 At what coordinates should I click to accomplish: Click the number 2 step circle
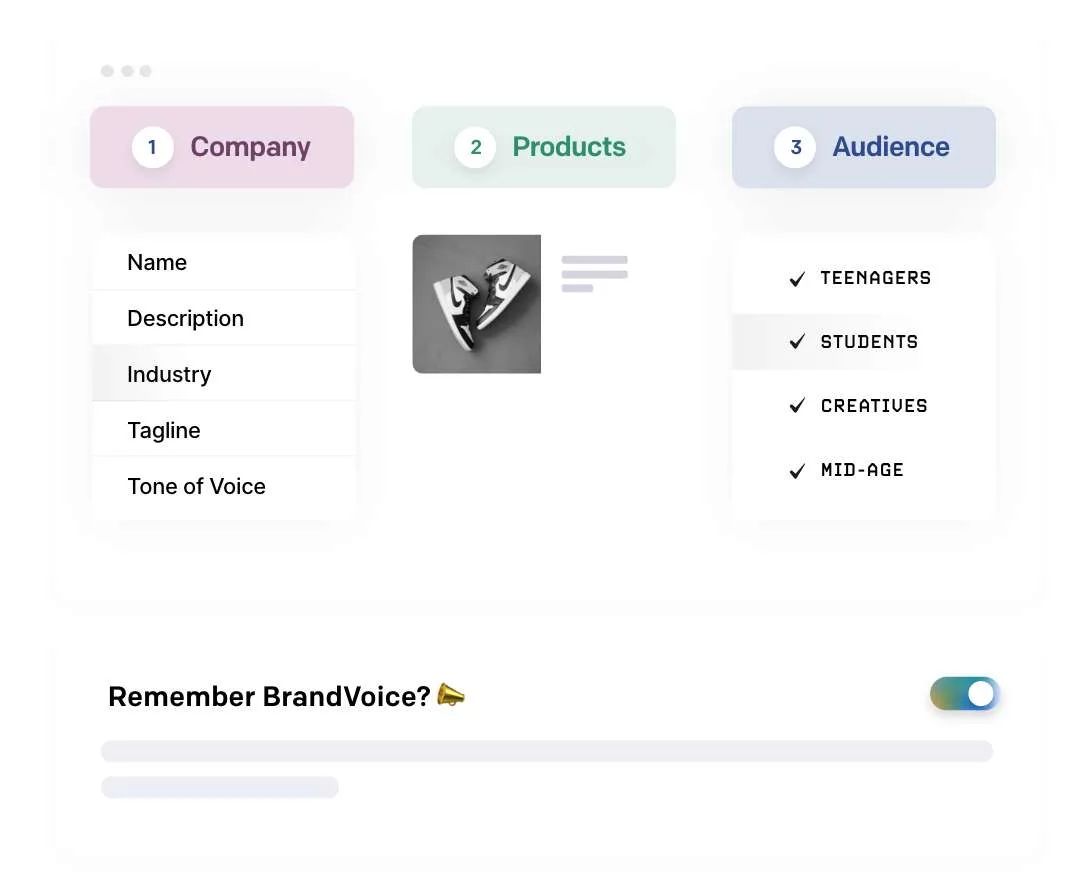pos(475,147)
